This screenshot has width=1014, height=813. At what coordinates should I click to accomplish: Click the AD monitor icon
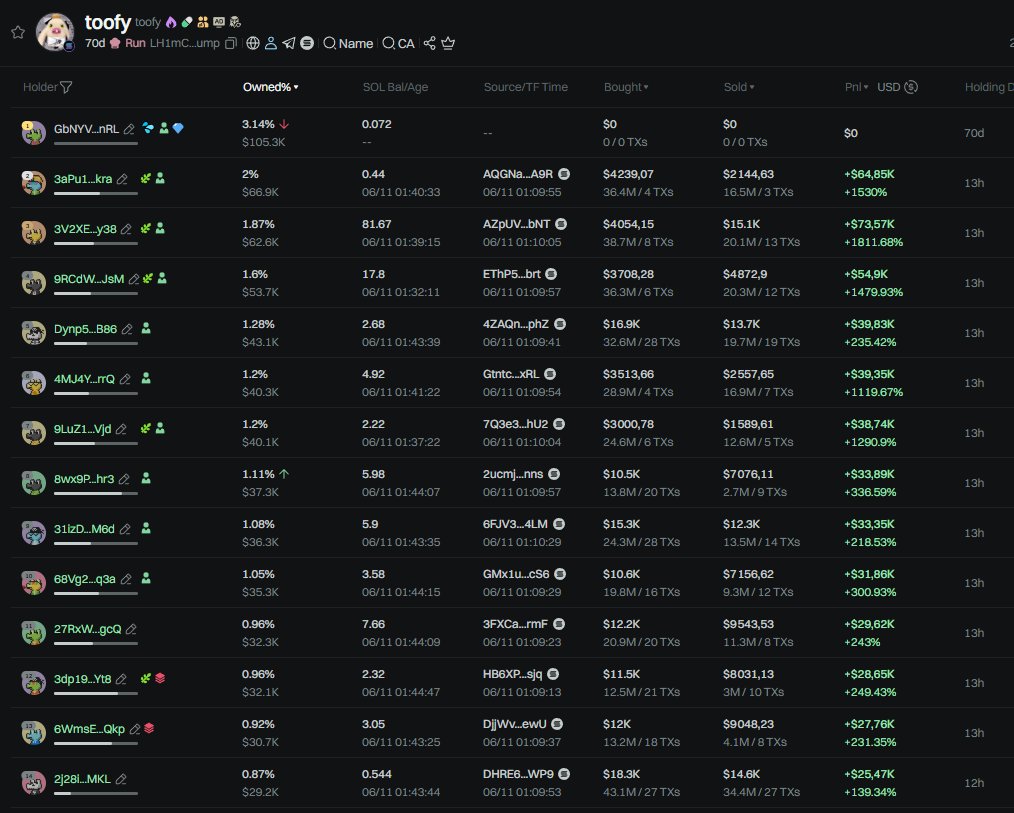[219, 22]
